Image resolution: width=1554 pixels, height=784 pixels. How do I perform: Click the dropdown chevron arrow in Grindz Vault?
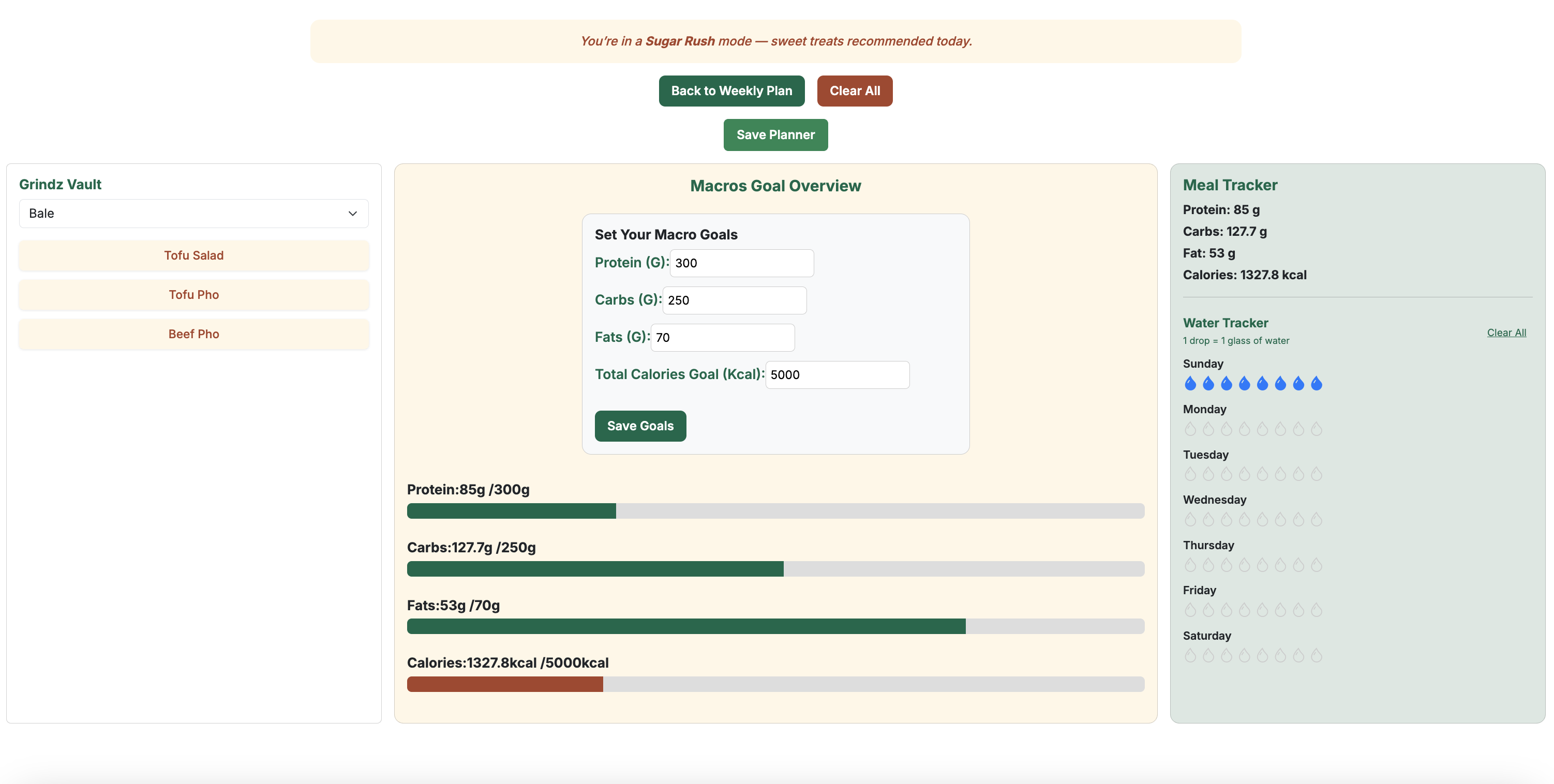[352, 214]
